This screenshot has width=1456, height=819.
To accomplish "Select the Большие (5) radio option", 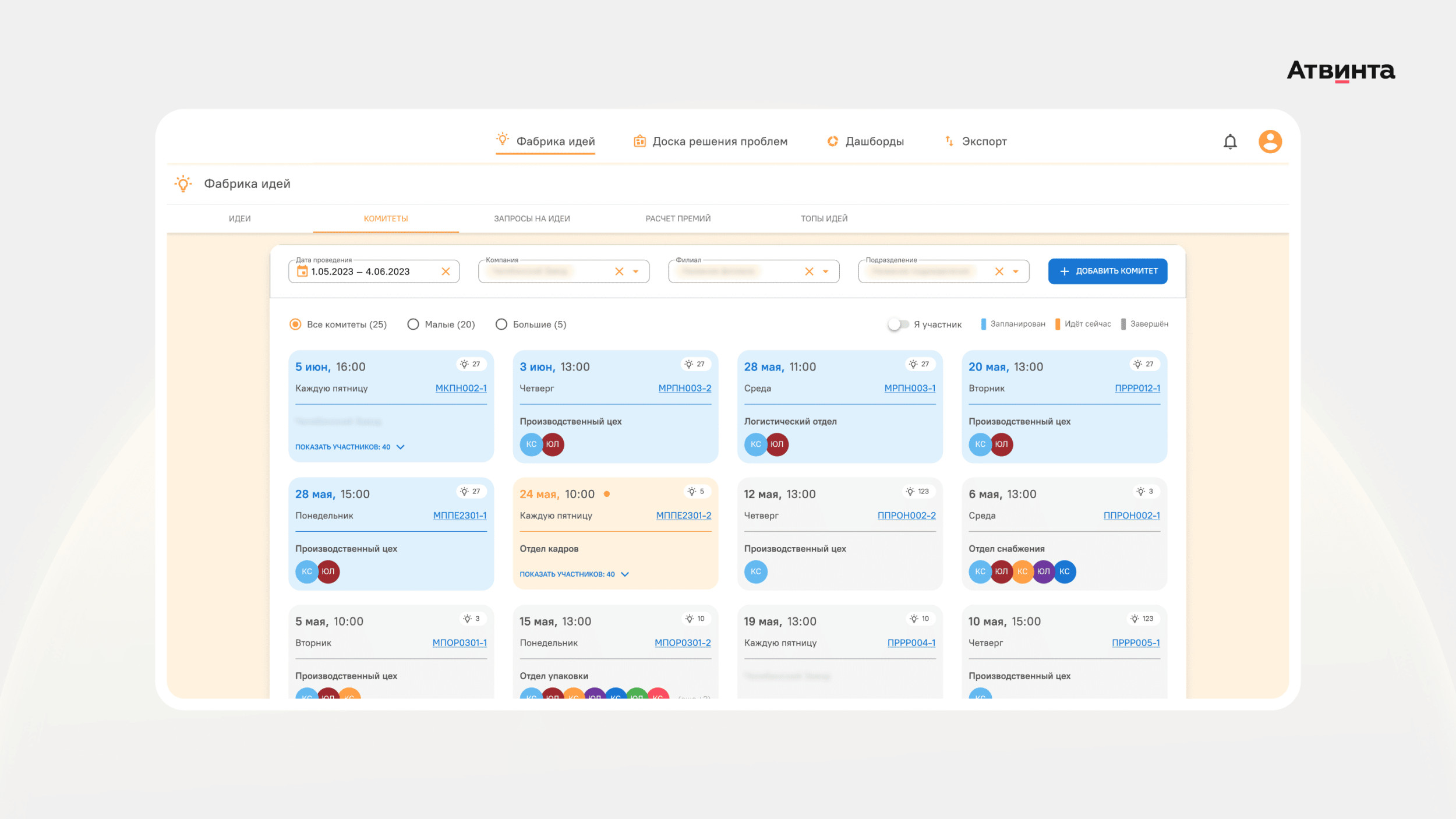I will tap(501, 324).
